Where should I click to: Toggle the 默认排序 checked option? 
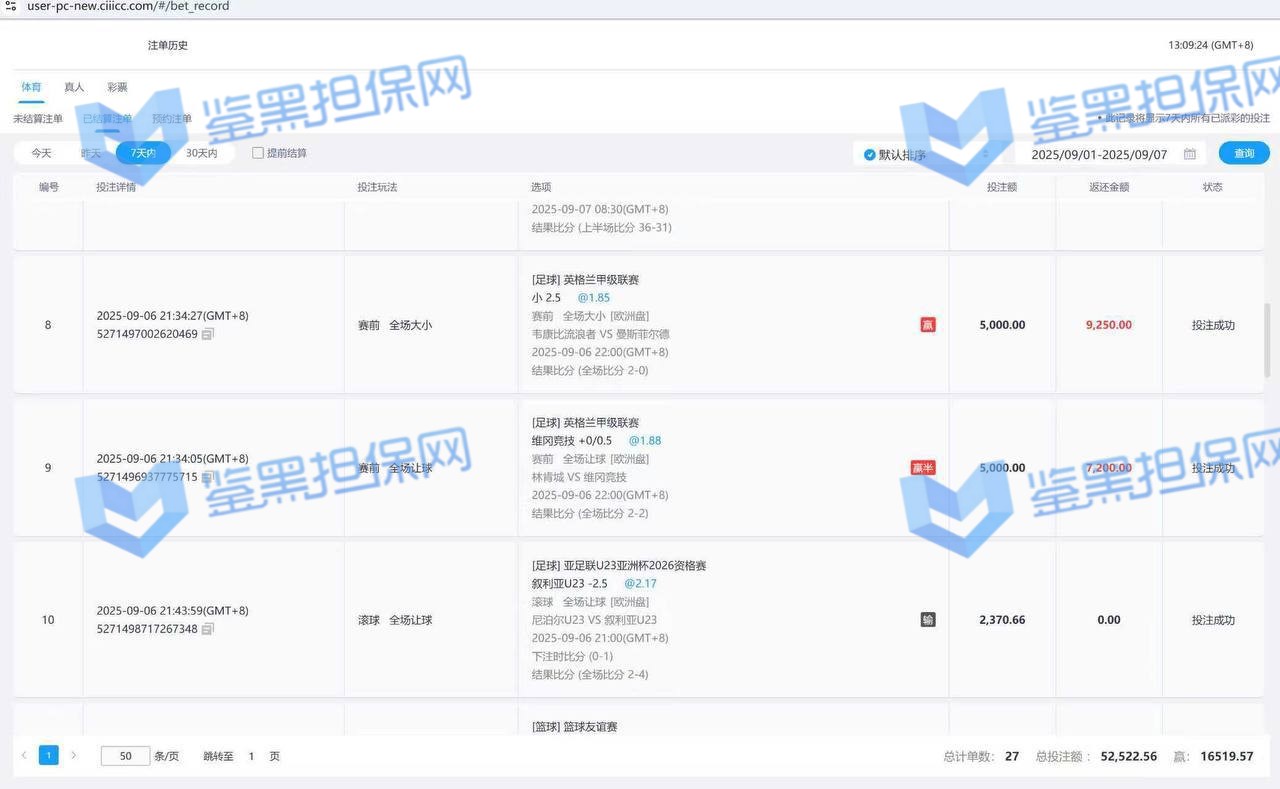point(870,155)
